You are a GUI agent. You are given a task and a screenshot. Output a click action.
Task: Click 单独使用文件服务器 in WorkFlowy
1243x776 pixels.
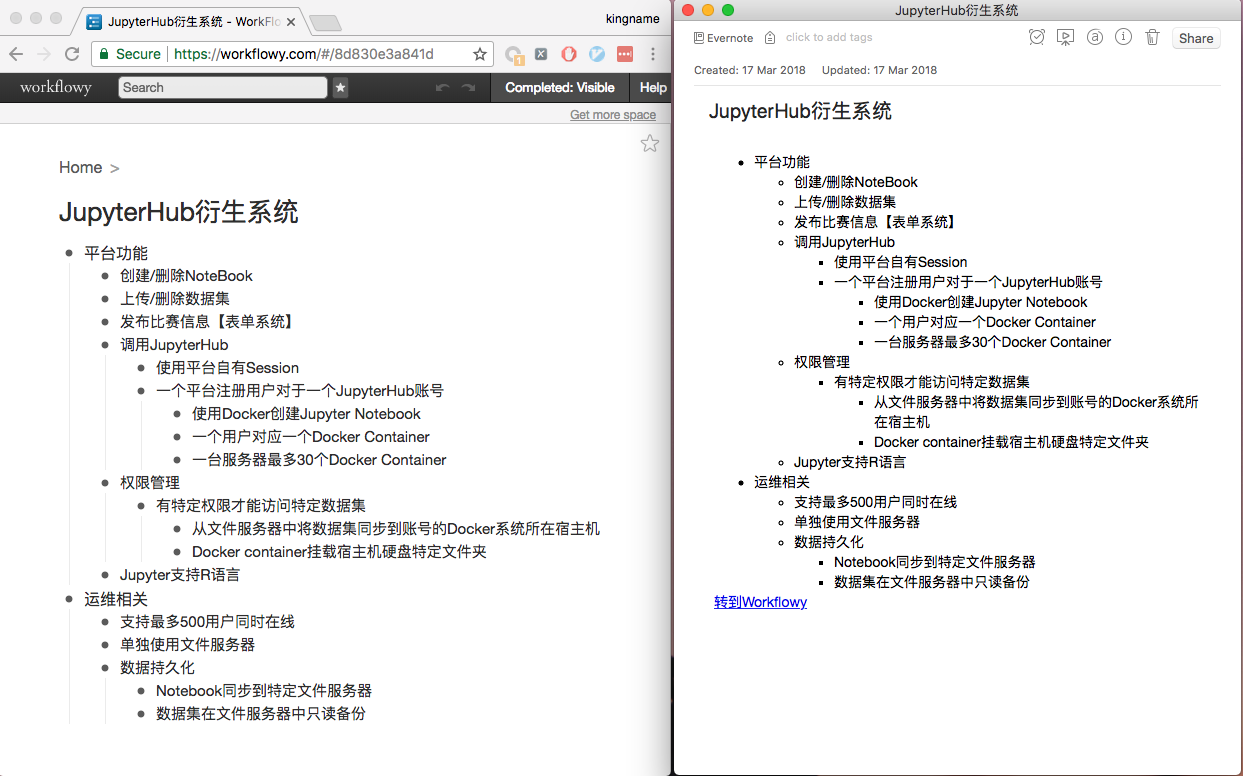187,645
